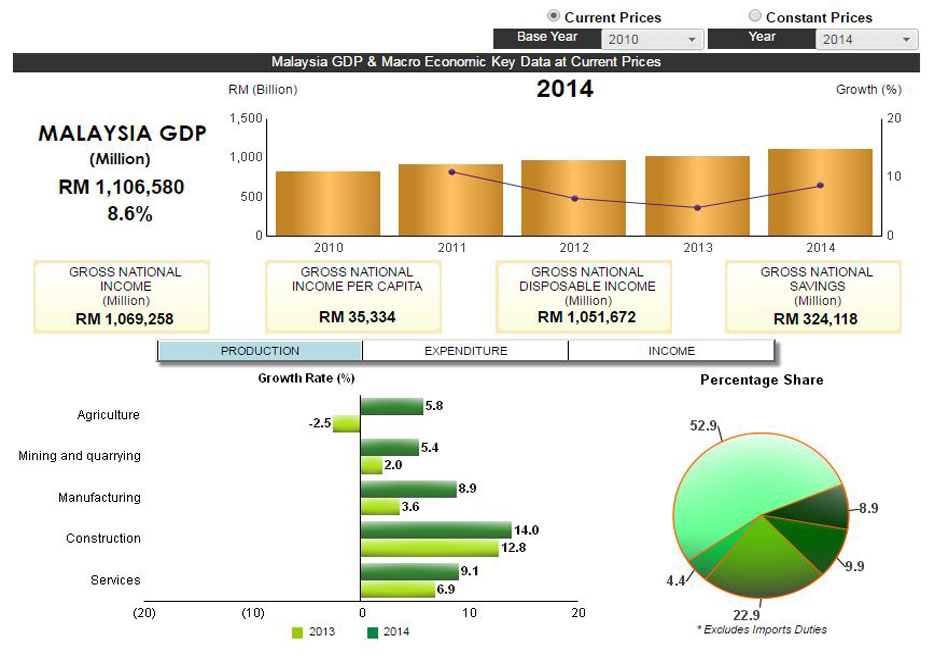The image size is (934, 661).
Task: Click the Gross National Savings card
Action: 813,297
